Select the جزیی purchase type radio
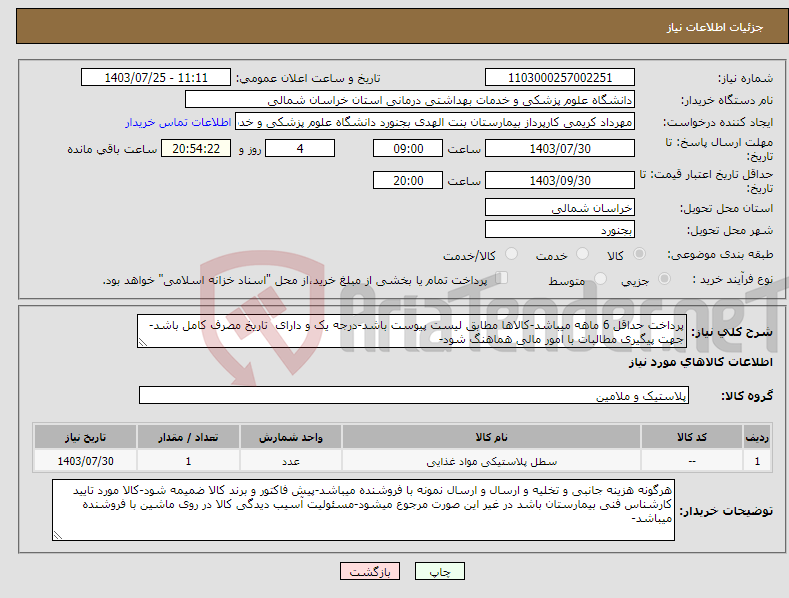789x598 pixels. coord(664,279)
